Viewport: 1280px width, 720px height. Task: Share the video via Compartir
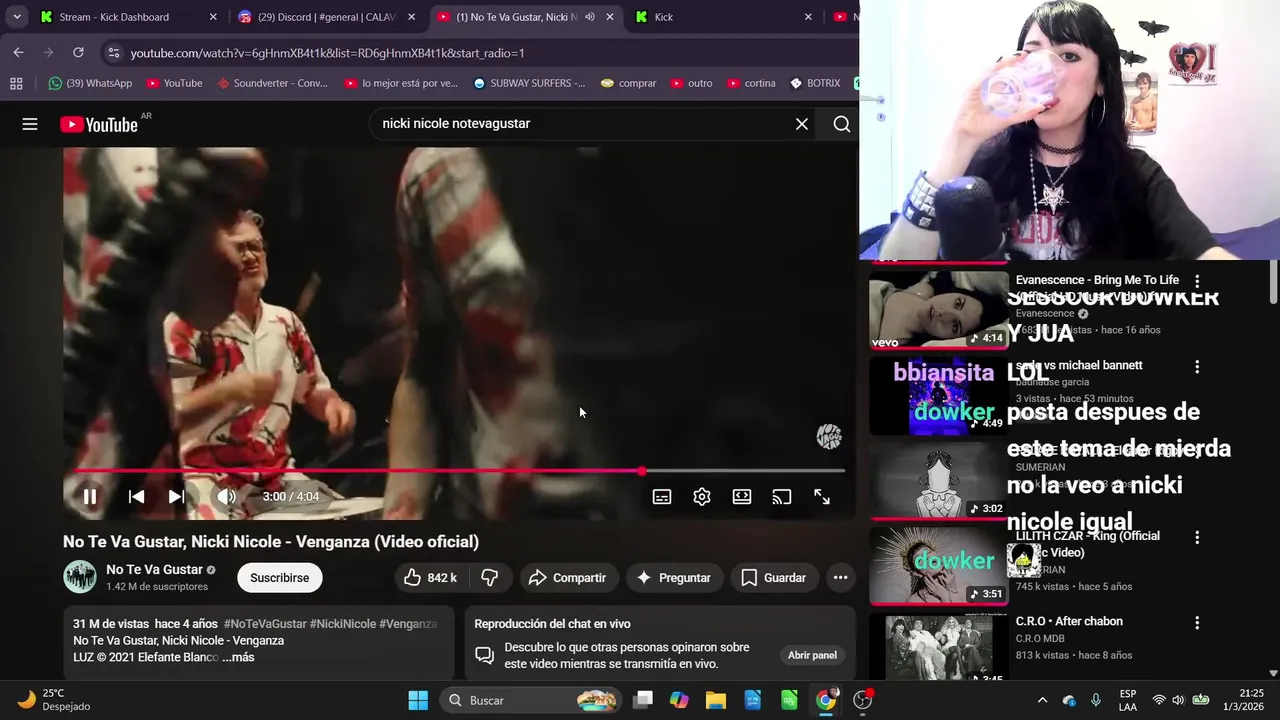click(x=567, y=577)
